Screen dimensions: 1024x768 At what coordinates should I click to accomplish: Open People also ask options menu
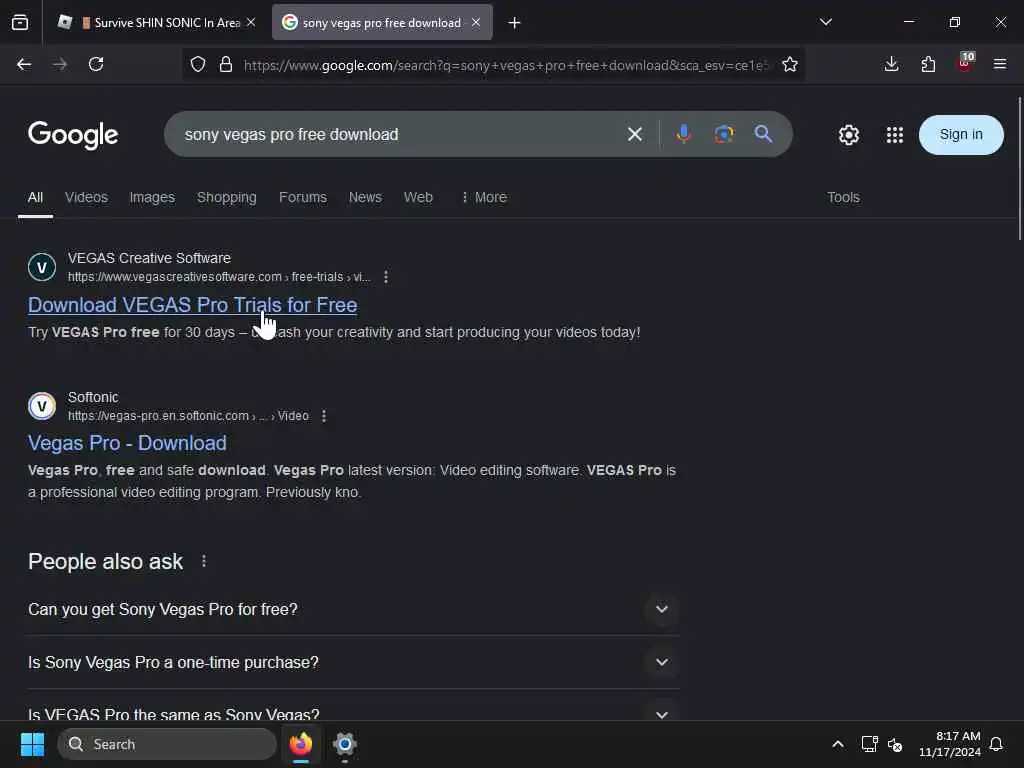coord(204,561)
